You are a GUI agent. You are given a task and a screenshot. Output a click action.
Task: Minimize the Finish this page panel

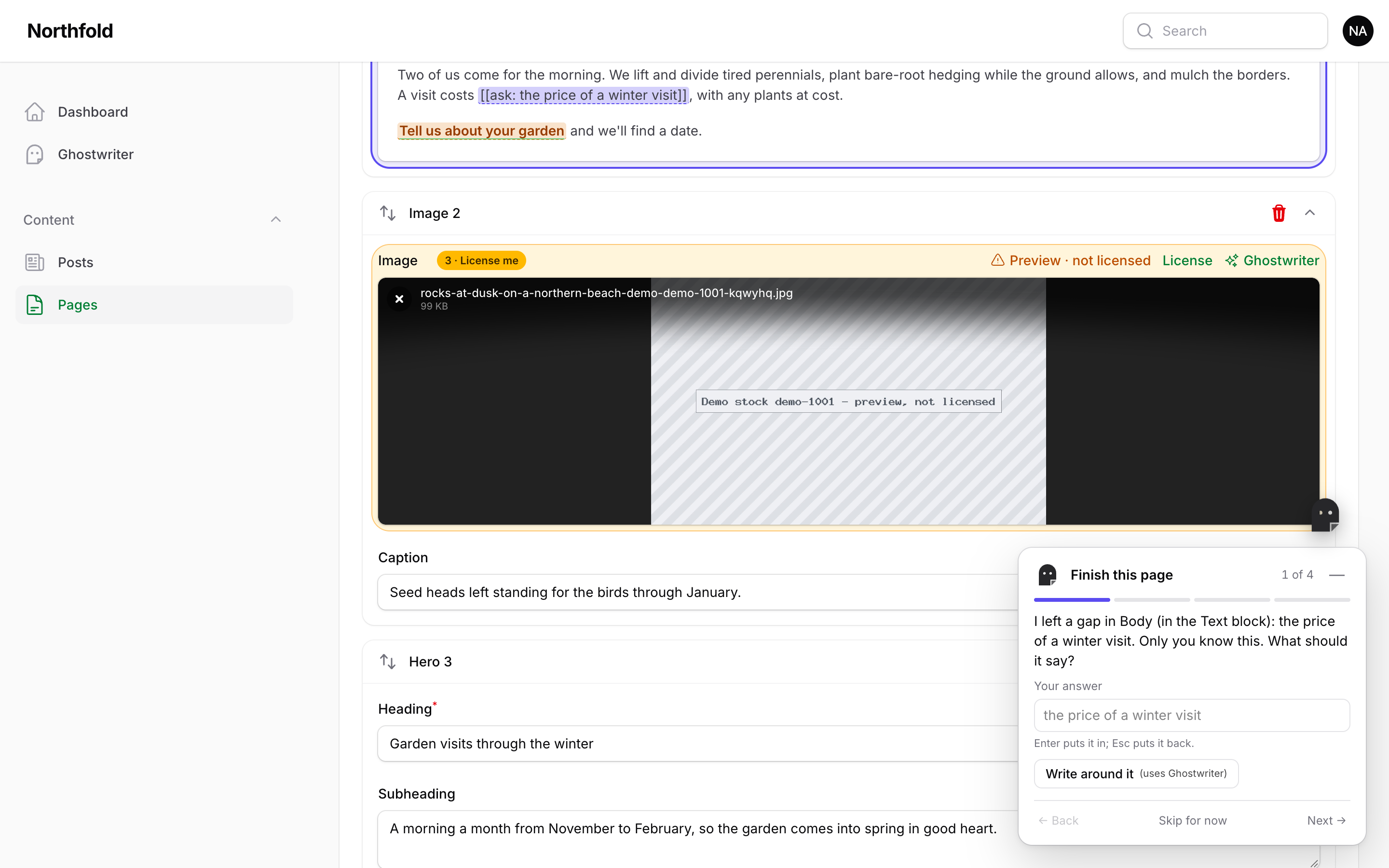tap(1337, 575)
